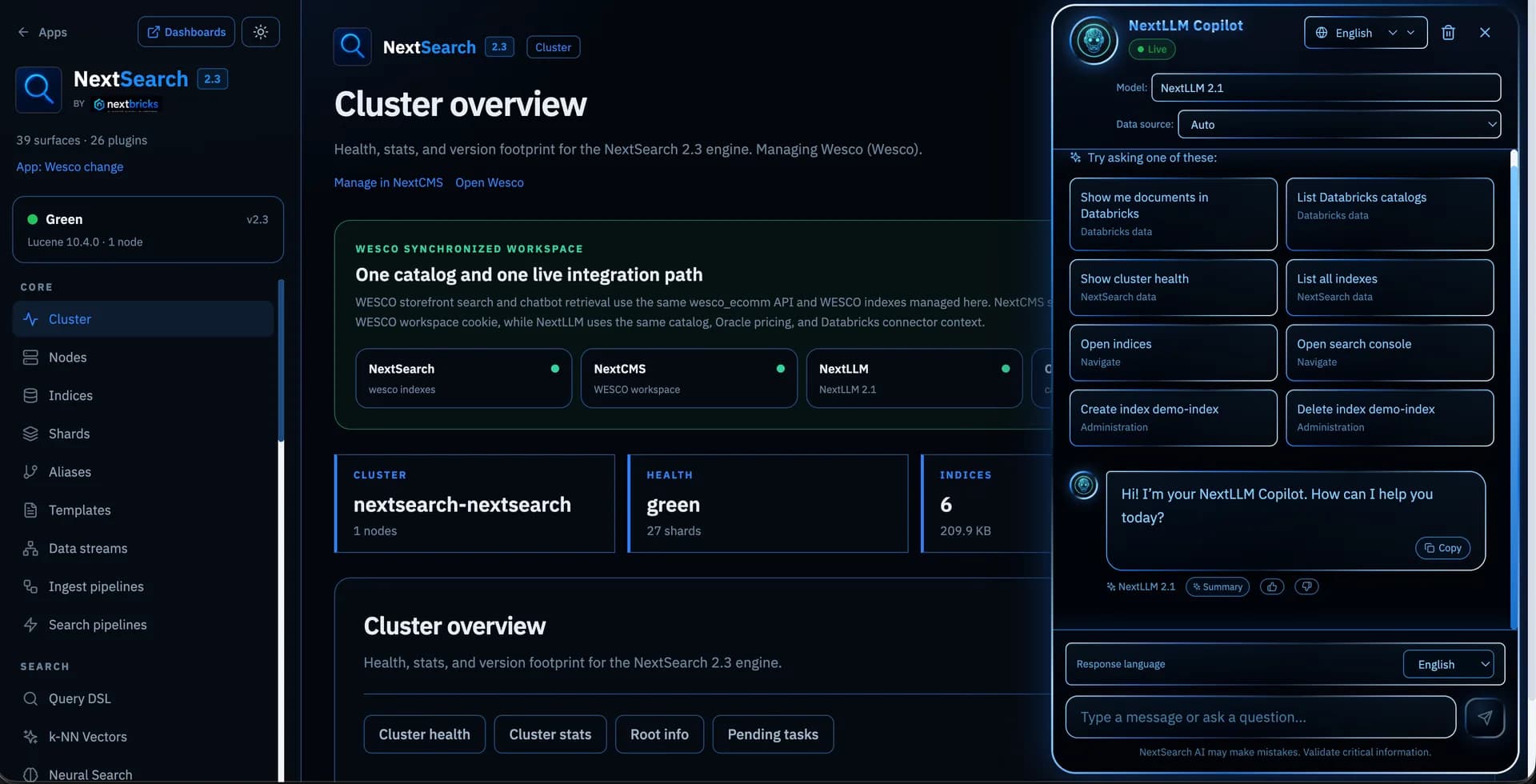Pick 'List all indexes' suggestion
Screen dimensions: 1536x784
point(1390,287)
